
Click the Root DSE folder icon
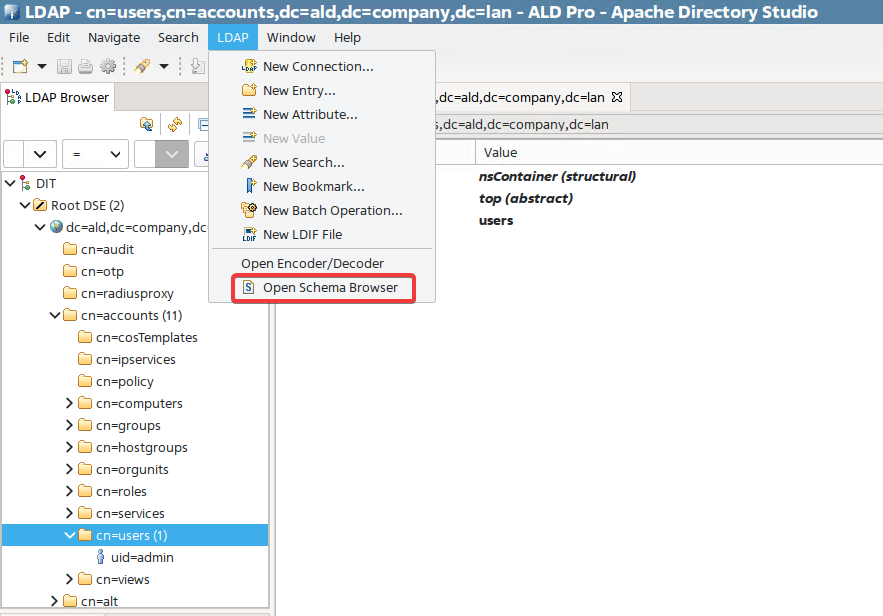39,205
